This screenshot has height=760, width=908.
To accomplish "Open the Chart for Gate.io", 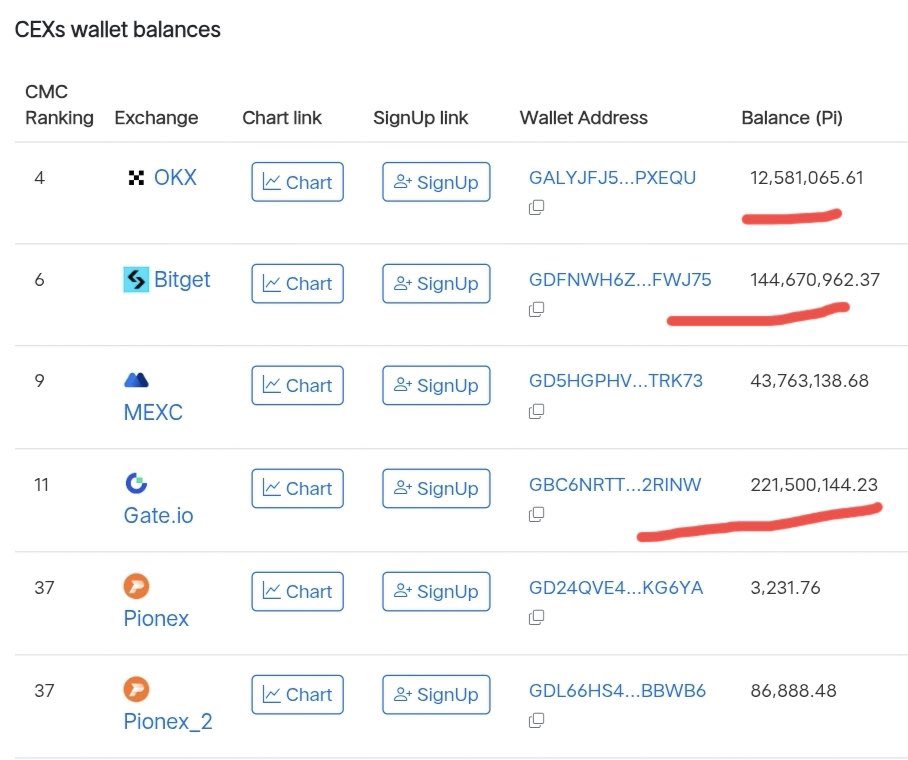I will (x=298, y=488).
